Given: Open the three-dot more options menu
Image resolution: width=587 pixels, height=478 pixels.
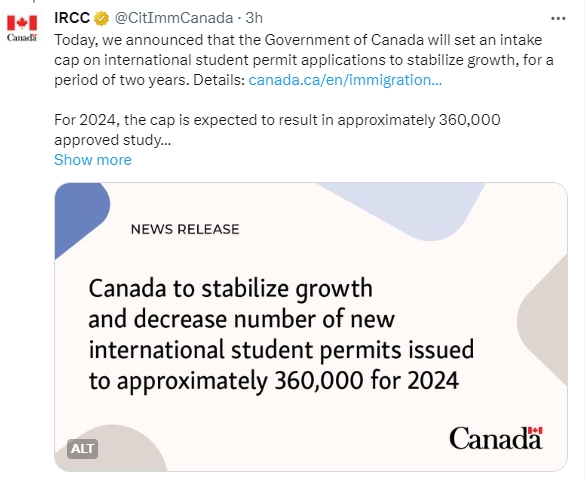Looking at the screenshot, I should click(x=558, y=18).
